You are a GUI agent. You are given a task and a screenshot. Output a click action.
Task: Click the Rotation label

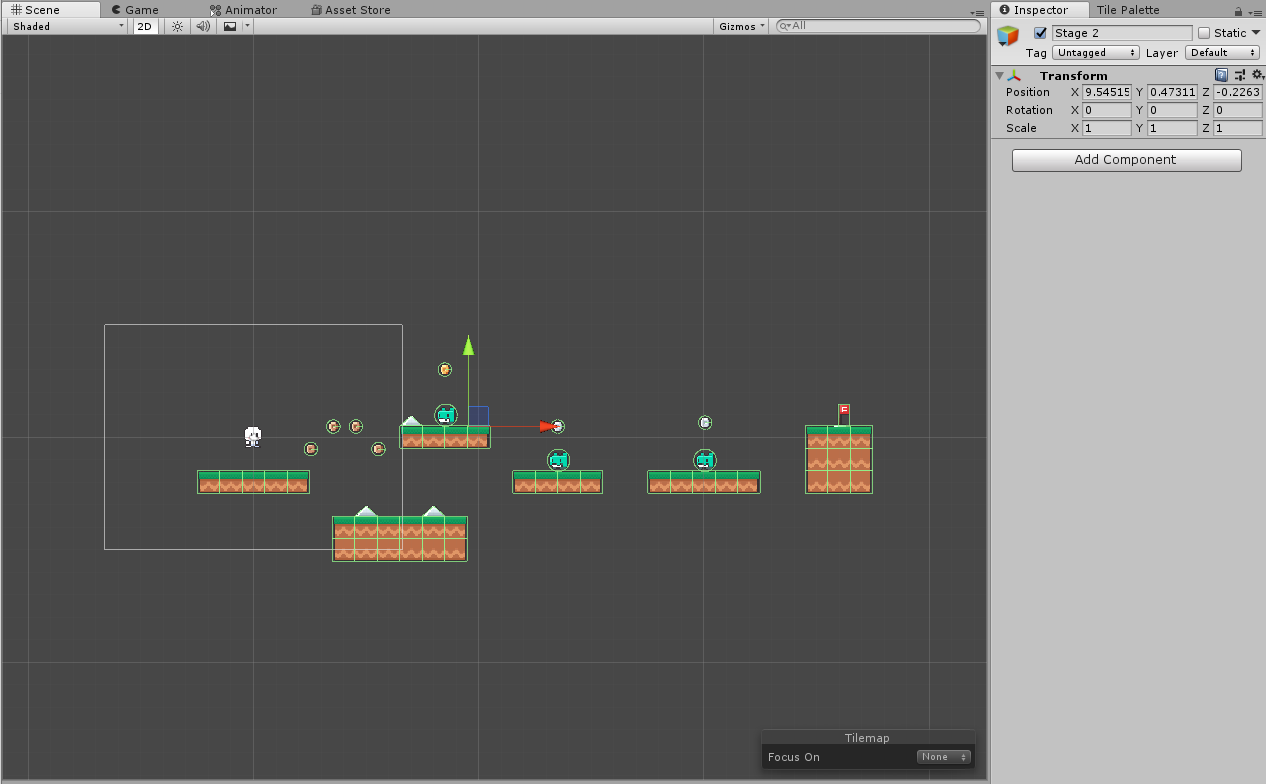pos(1029,110)
